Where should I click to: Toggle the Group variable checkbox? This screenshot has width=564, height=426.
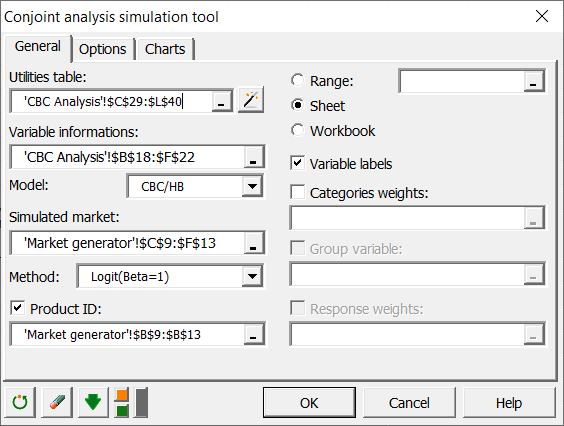click(x=297, y=248)
